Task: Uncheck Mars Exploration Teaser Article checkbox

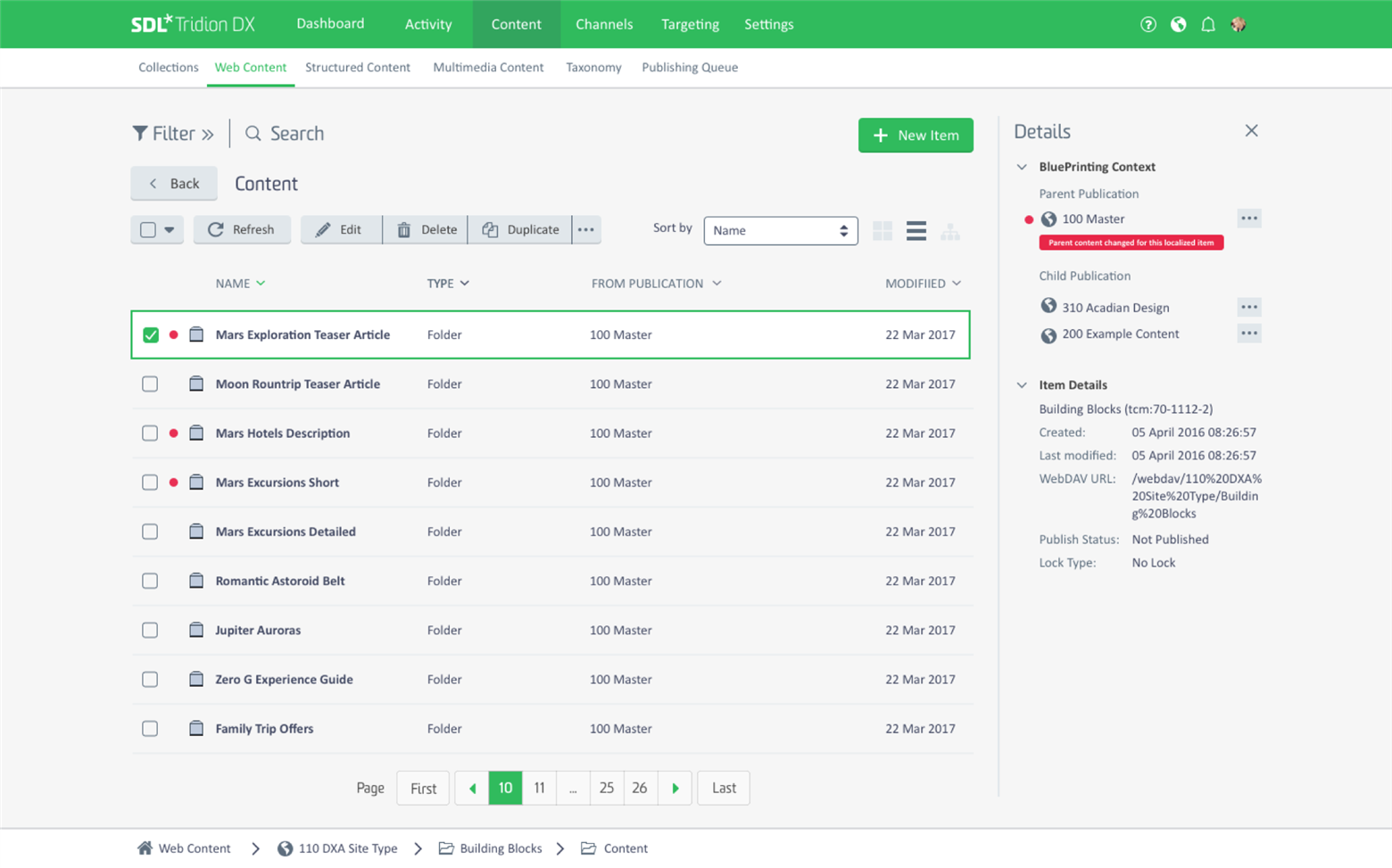Action: [151, 335]
